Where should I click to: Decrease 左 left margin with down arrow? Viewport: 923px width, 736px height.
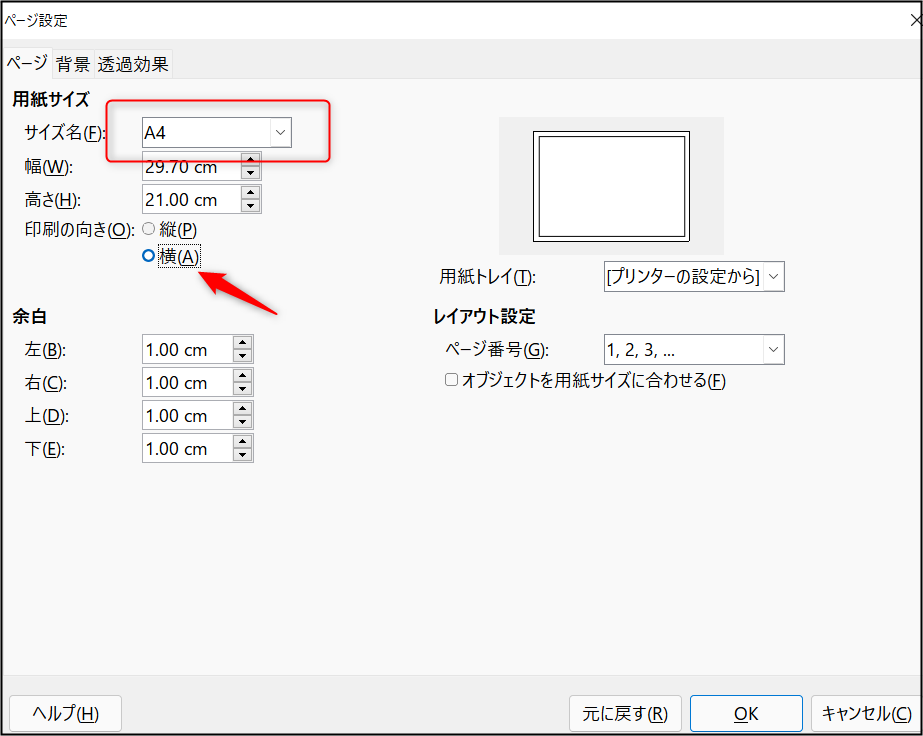243,356
